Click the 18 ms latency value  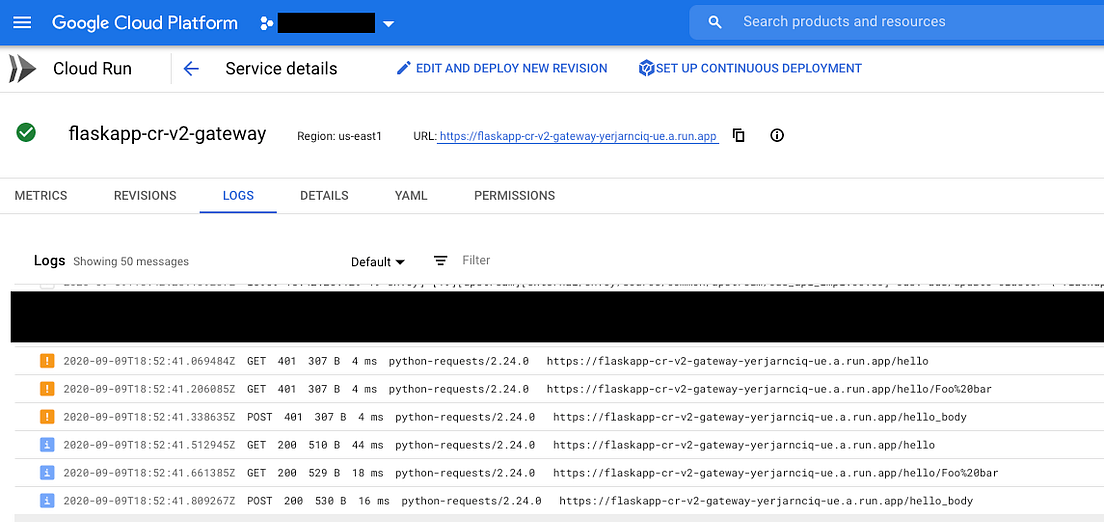click(x=370, y=473)
